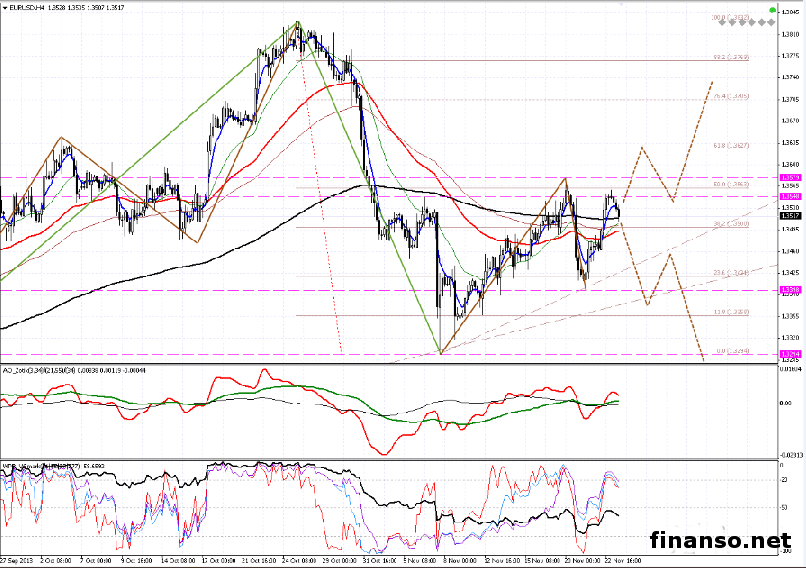Select the magenta 1.3318 price level tag
The image size is (806, 568).
pyautogui.click(x=789, y=290)
